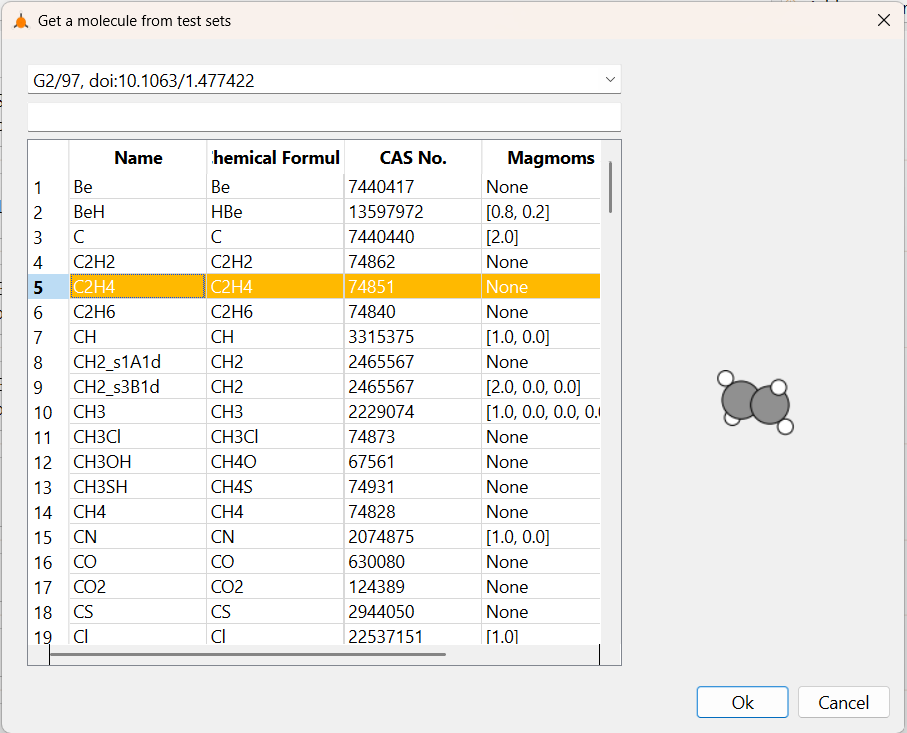Open the G2/97 test set dropdown
The image size is (907, 733).
tap(324, 80)
